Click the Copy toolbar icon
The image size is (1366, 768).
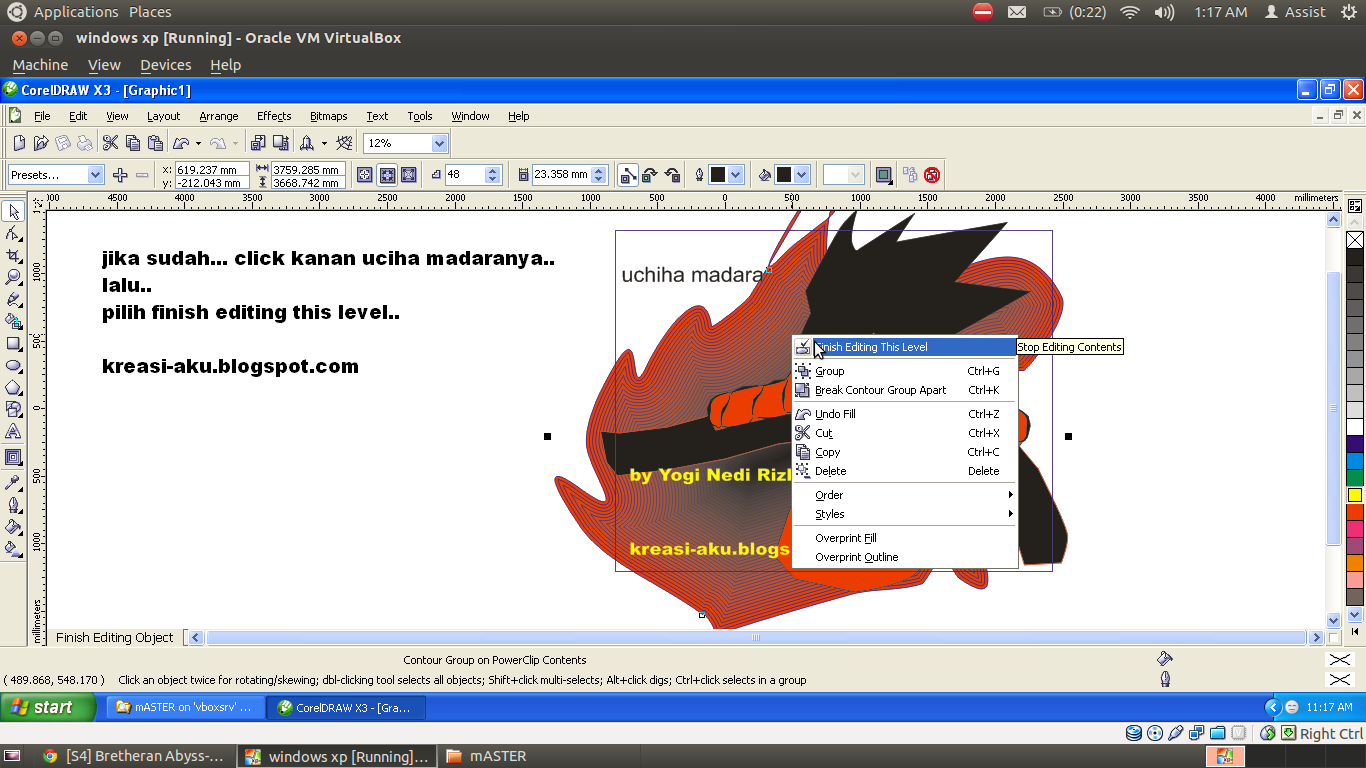pyautogui.click(x=132, y=143)
